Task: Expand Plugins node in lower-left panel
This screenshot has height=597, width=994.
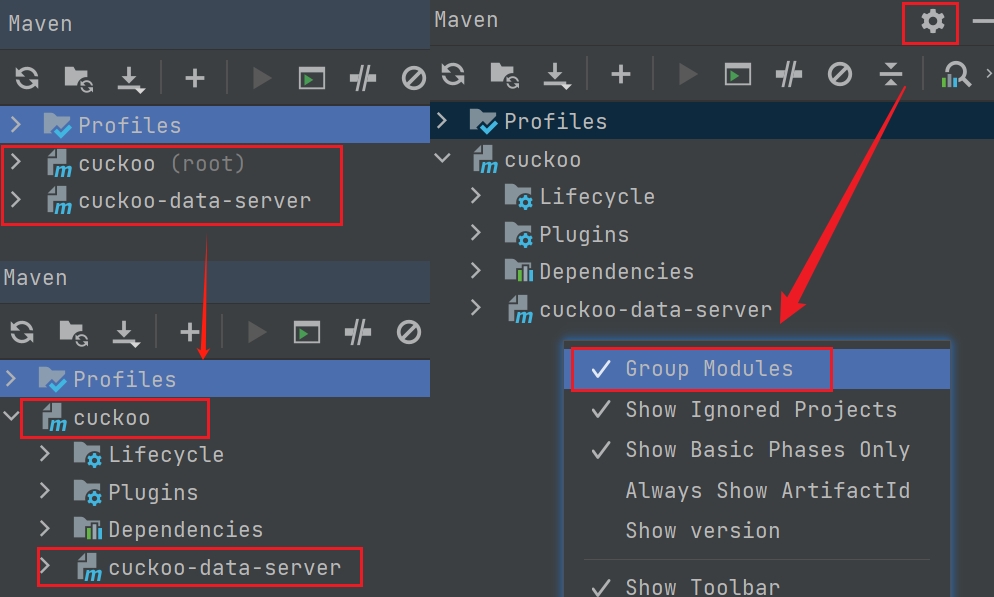Action: (44, 491)
